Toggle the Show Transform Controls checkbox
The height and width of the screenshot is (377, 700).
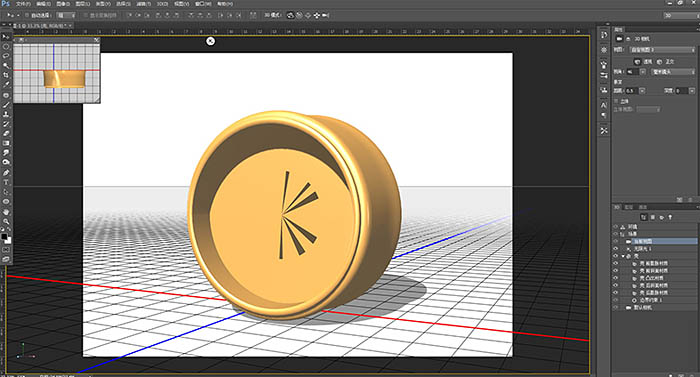coord(85,15)
